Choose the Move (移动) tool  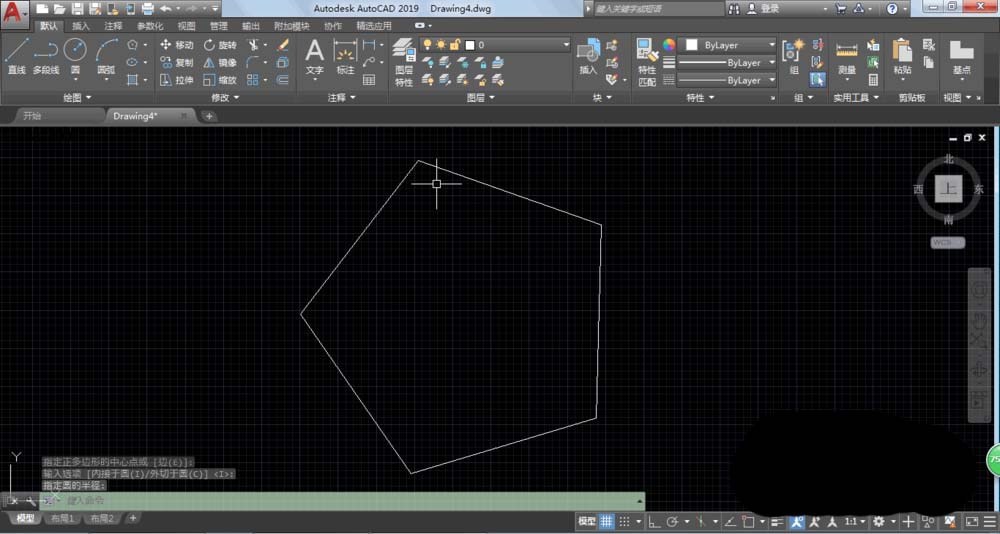(177, 45)
